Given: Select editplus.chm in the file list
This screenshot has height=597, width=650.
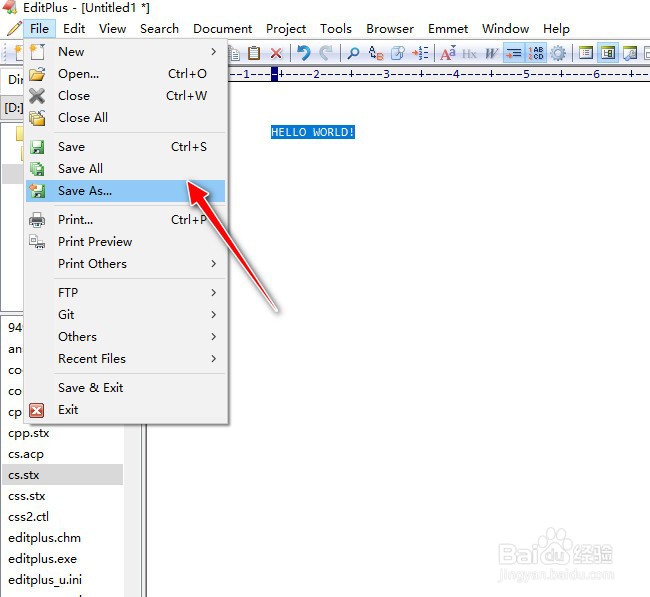Looking at the screenshot, I should [x=44, y=538].
